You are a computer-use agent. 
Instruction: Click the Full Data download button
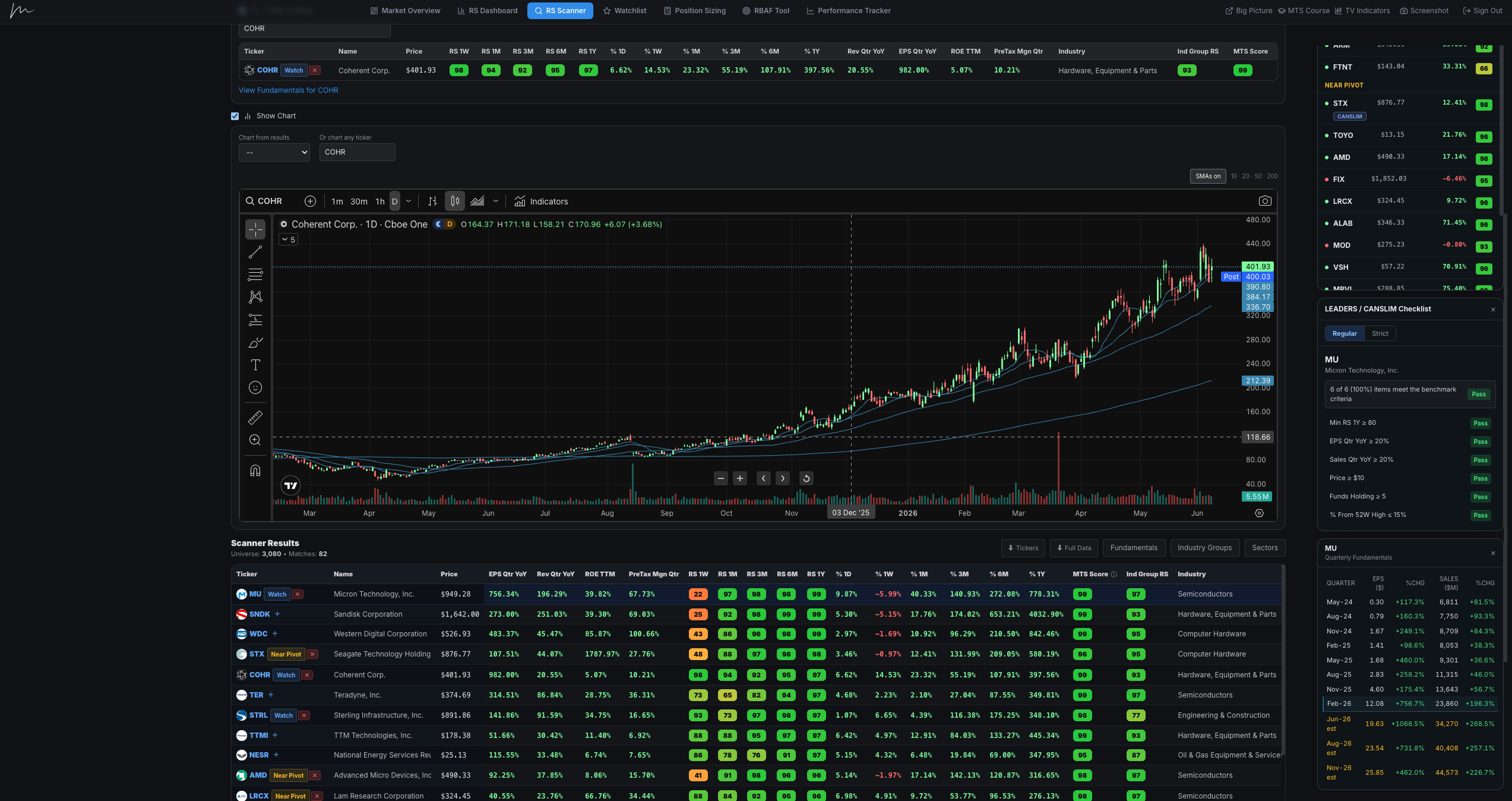(1074, 548)
